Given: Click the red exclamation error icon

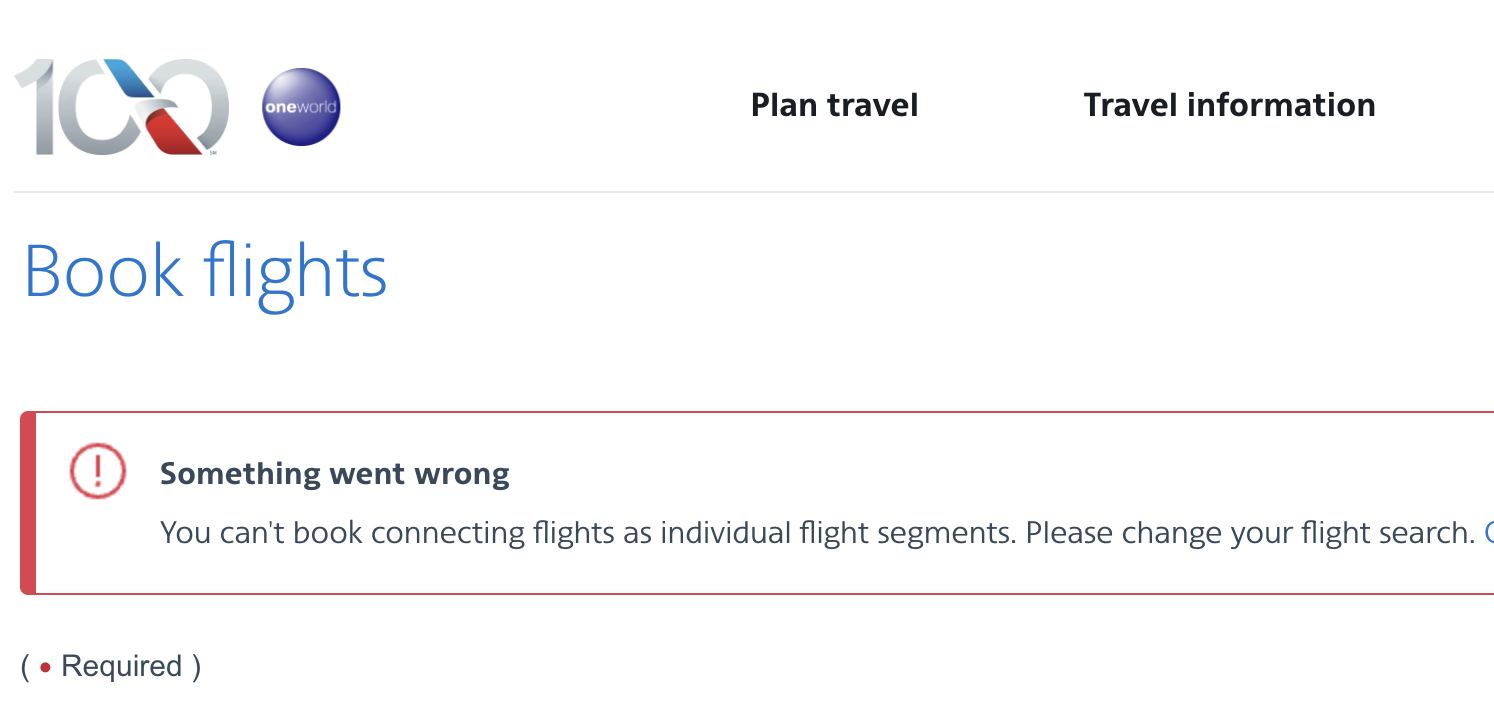Looking at the screenshot, I should (x=97, y=471).
